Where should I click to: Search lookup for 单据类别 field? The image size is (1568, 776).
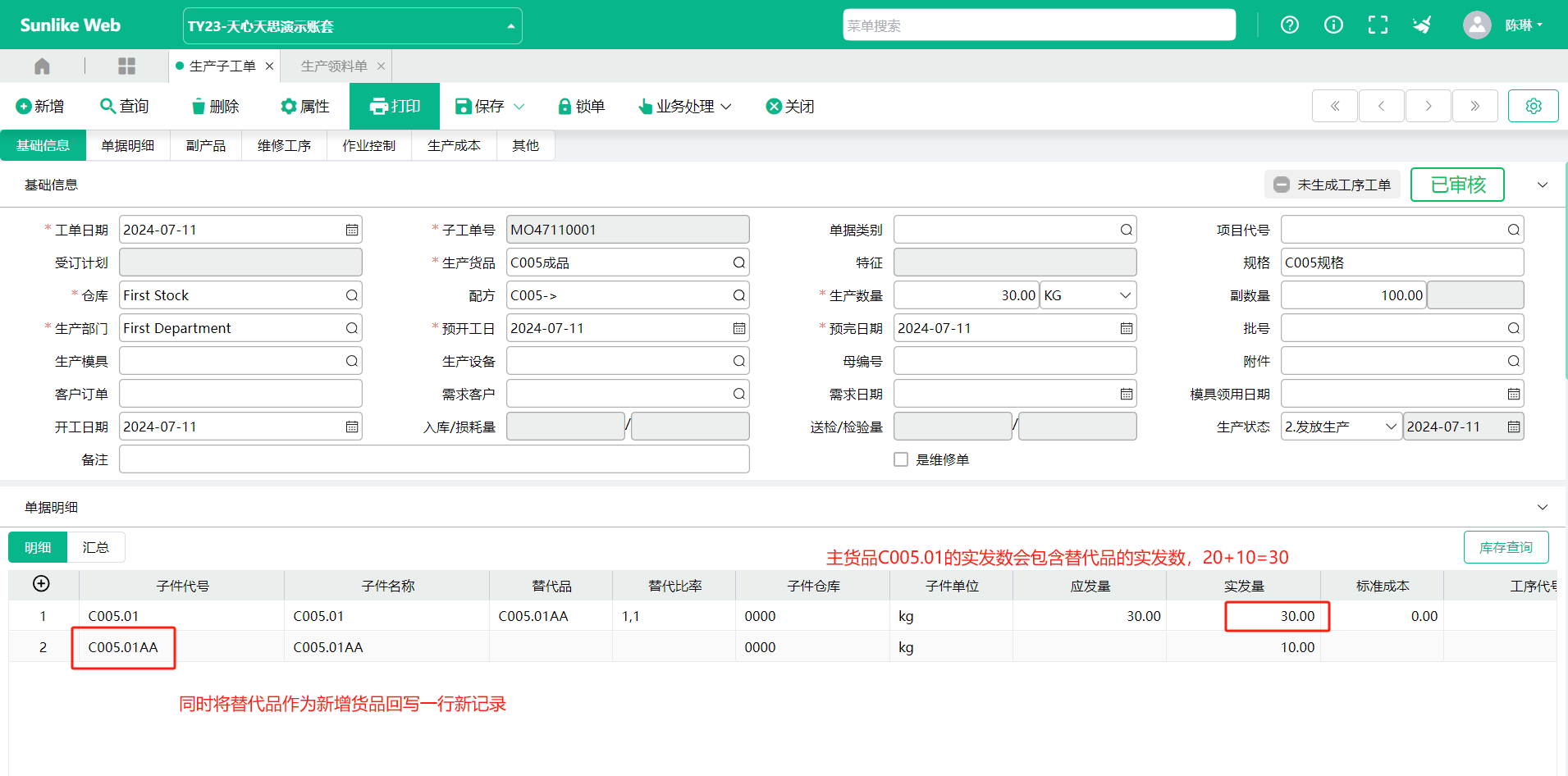click(1127, 230)
